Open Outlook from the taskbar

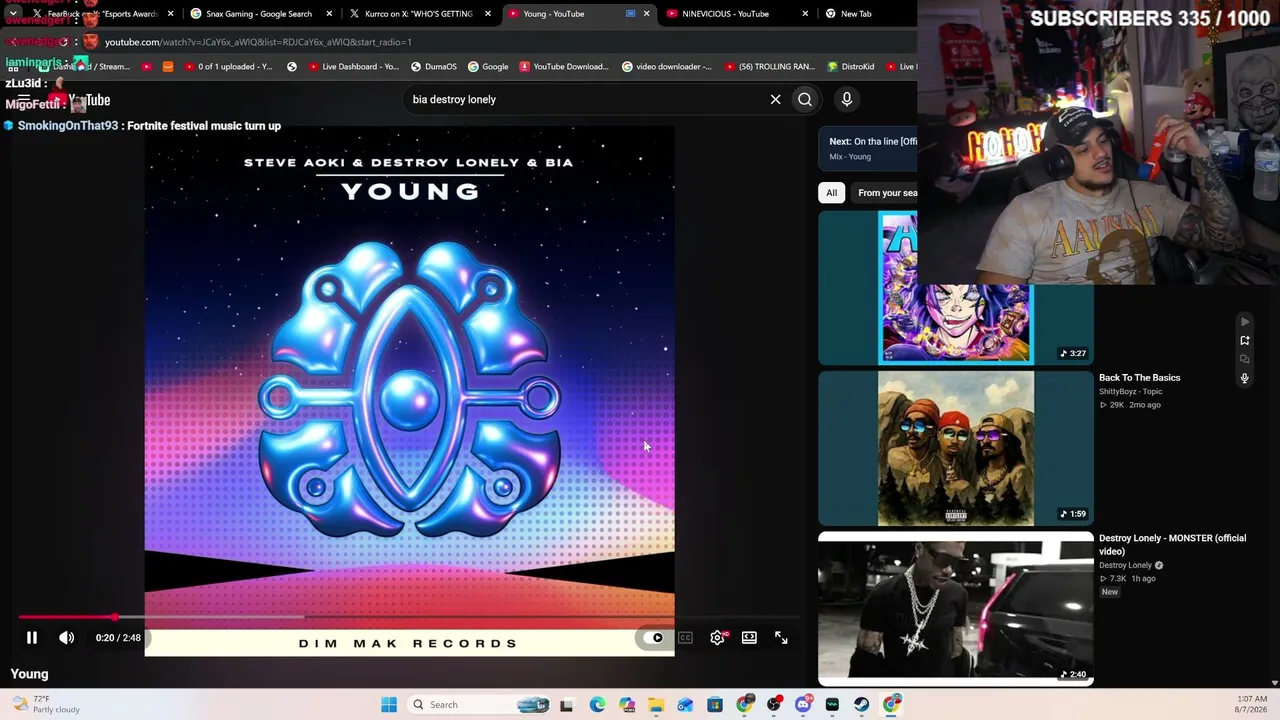coord(685,705)
